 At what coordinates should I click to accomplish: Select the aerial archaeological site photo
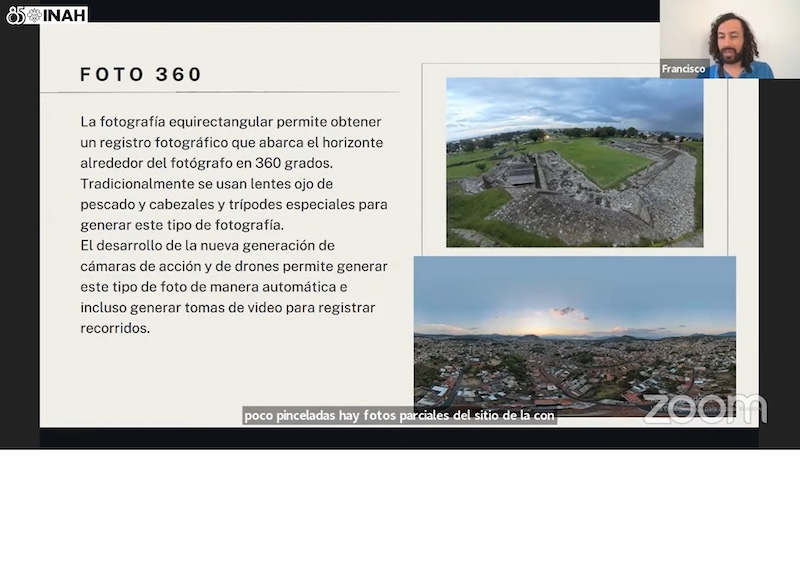tap(574, 163)
